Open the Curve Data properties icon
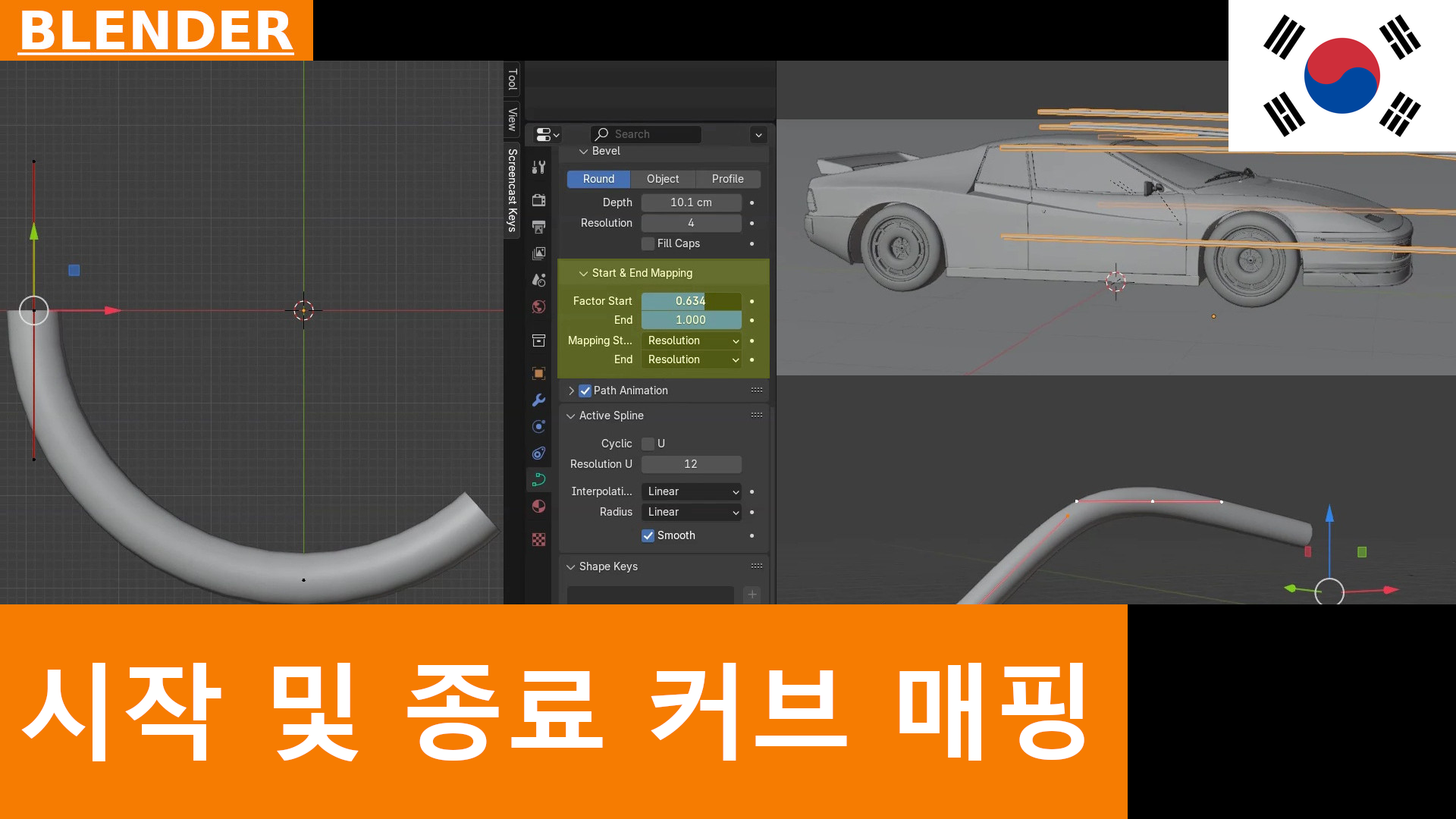1456x819 pixels. (539, 479)
